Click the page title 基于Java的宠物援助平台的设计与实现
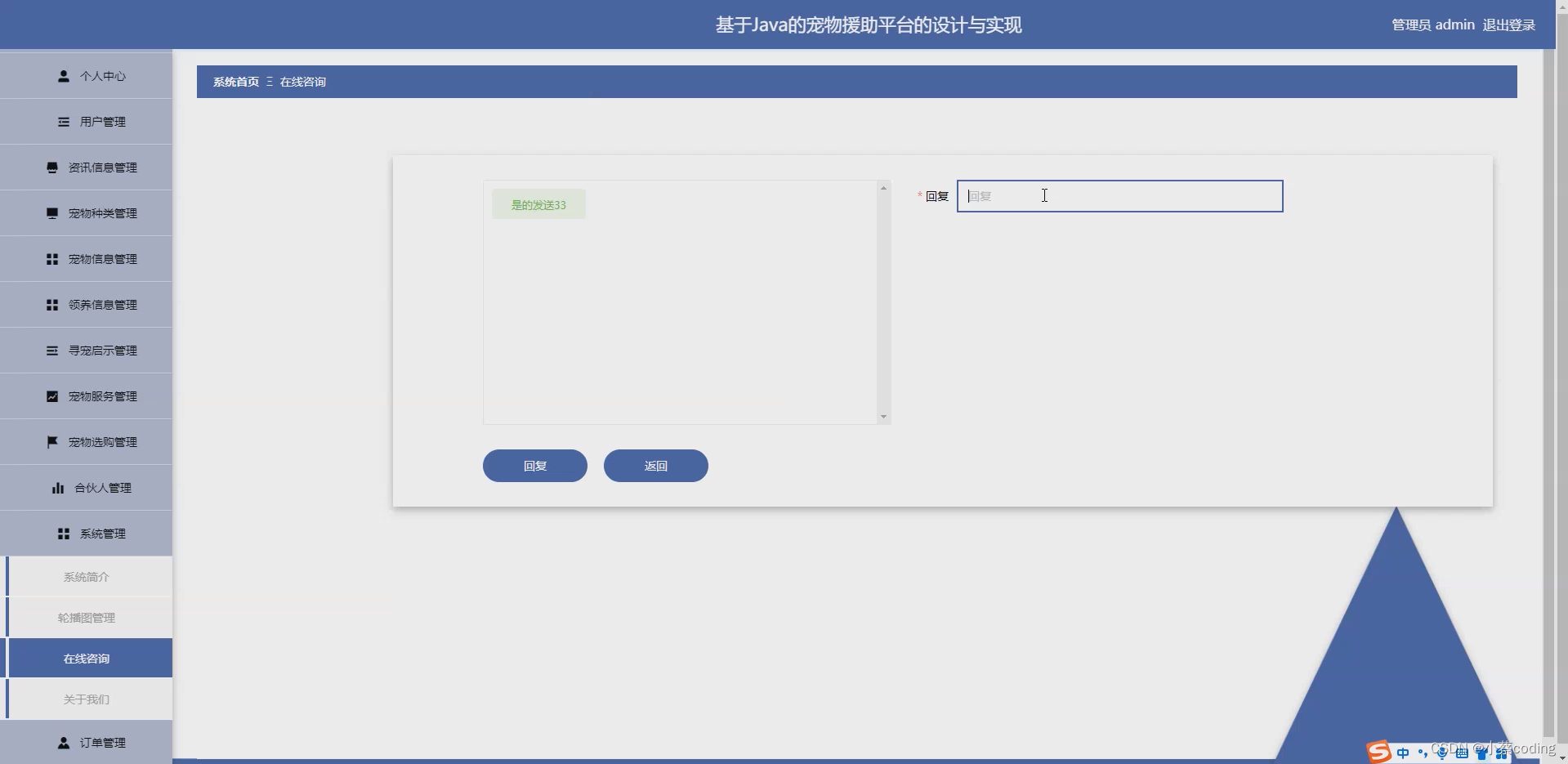1568x764 pixels. (869, 25)
